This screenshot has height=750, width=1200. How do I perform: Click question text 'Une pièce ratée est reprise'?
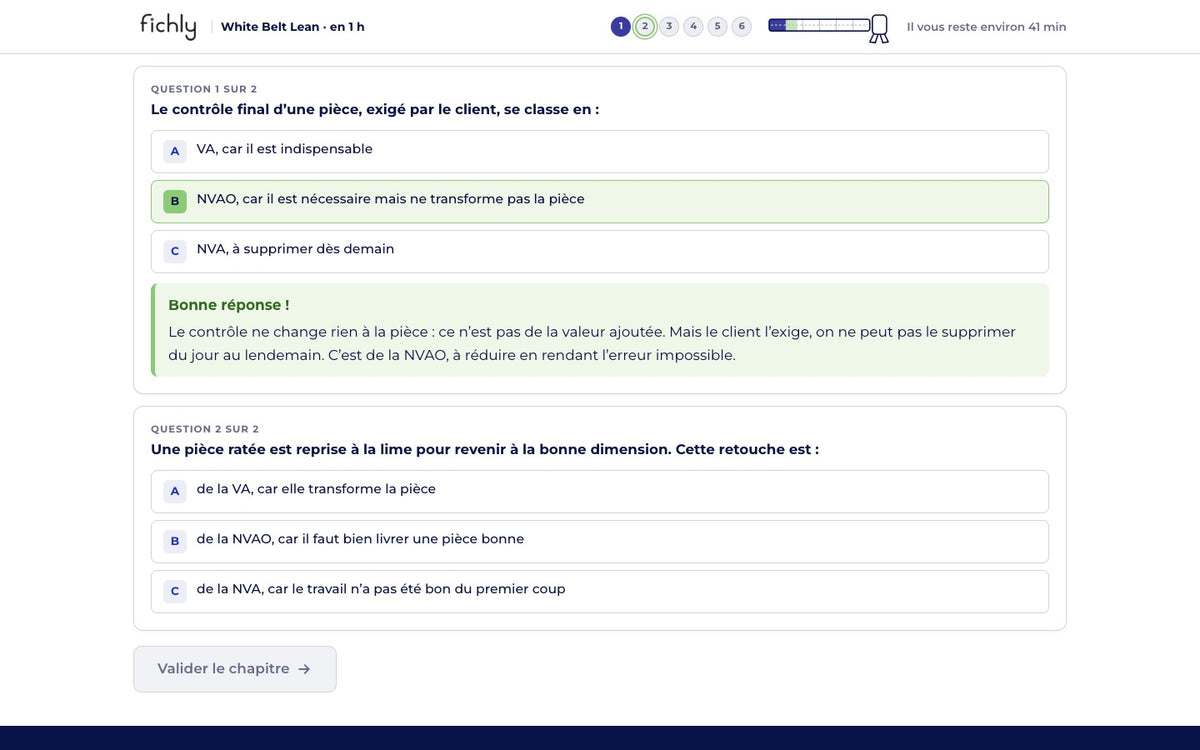pyautogui.click(x=485, y=449)
